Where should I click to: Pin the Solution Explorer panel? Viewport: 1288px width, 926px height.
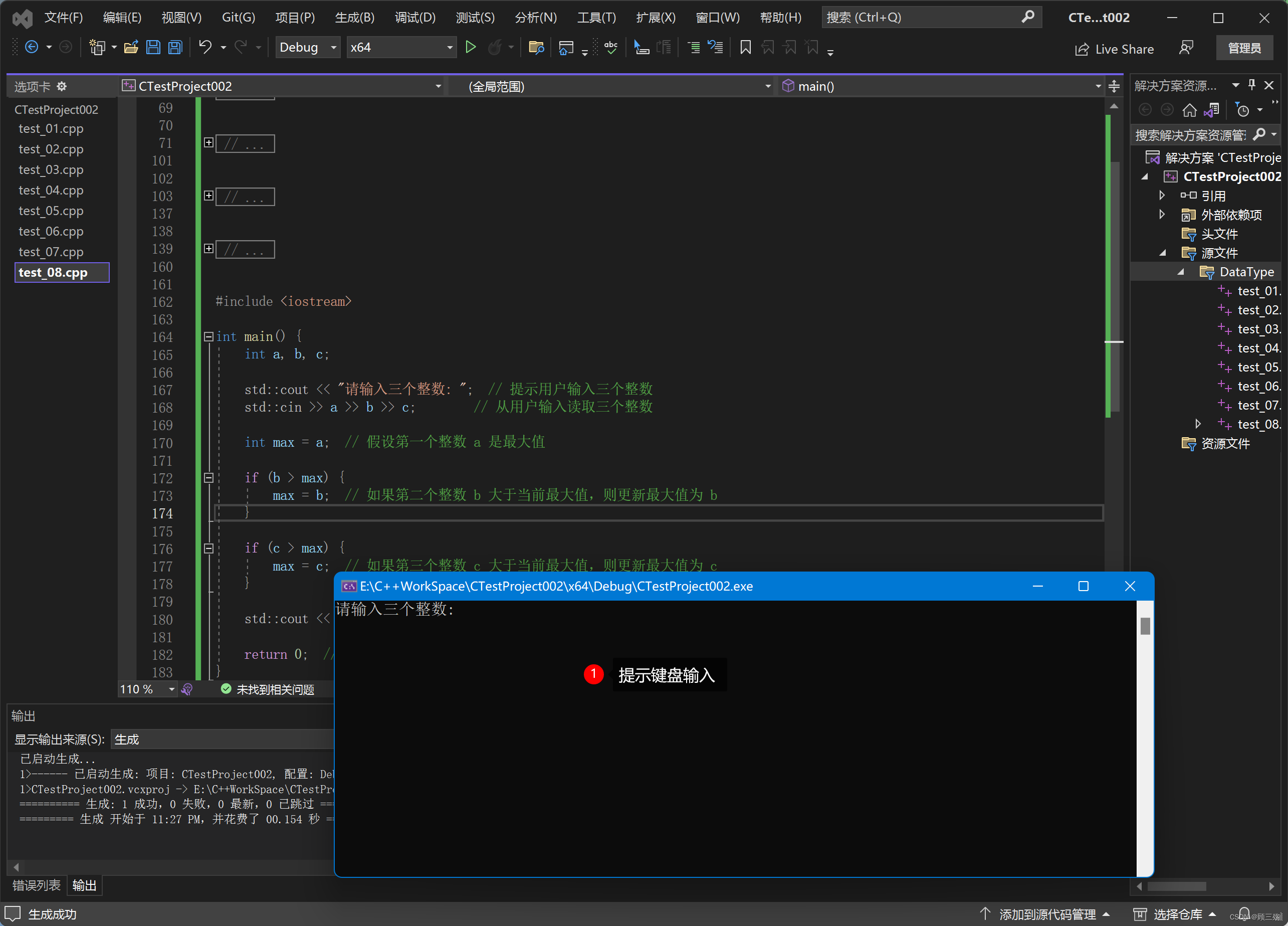coord(1251,85)
